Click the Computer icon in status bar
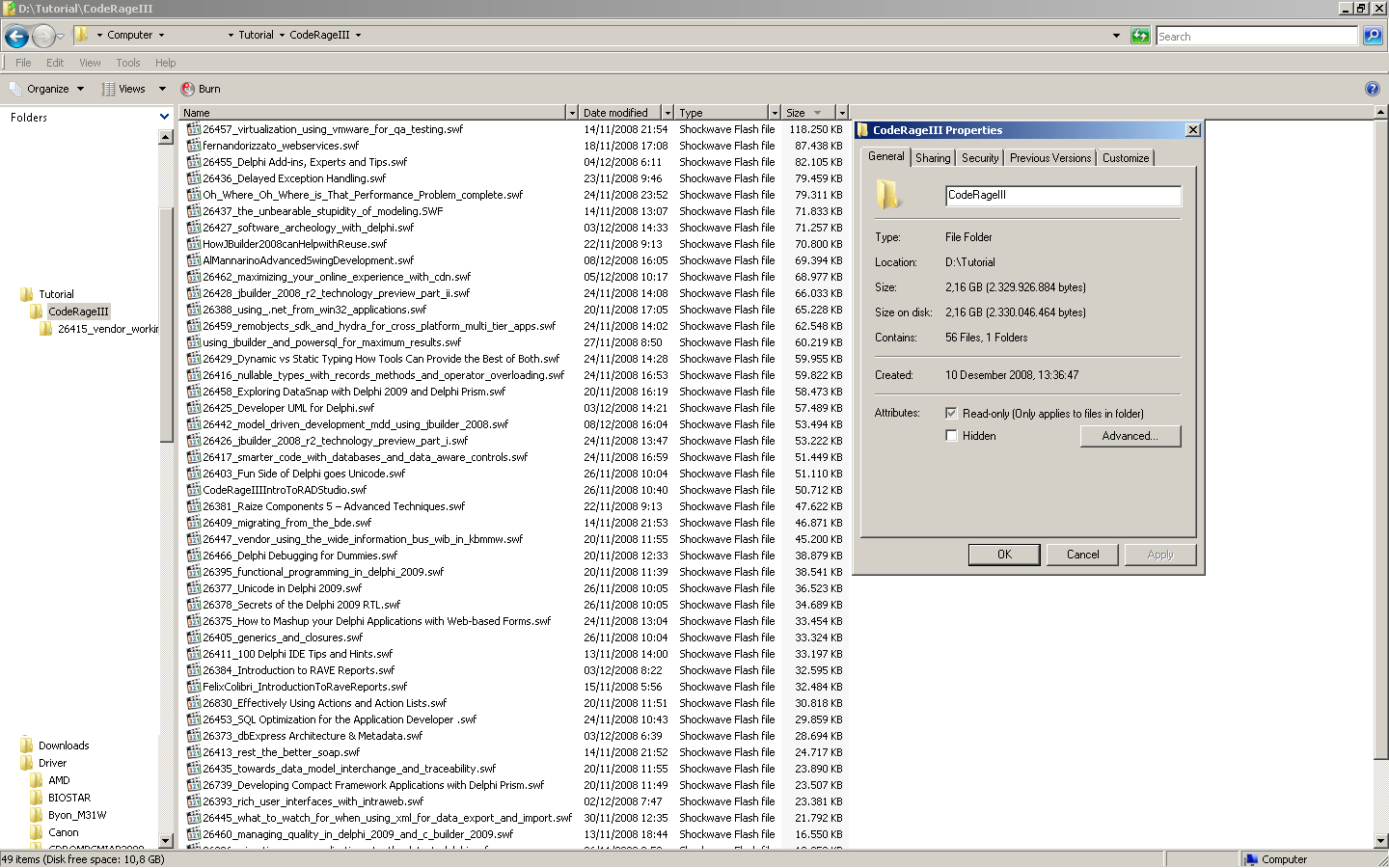 pos(1251,859)
